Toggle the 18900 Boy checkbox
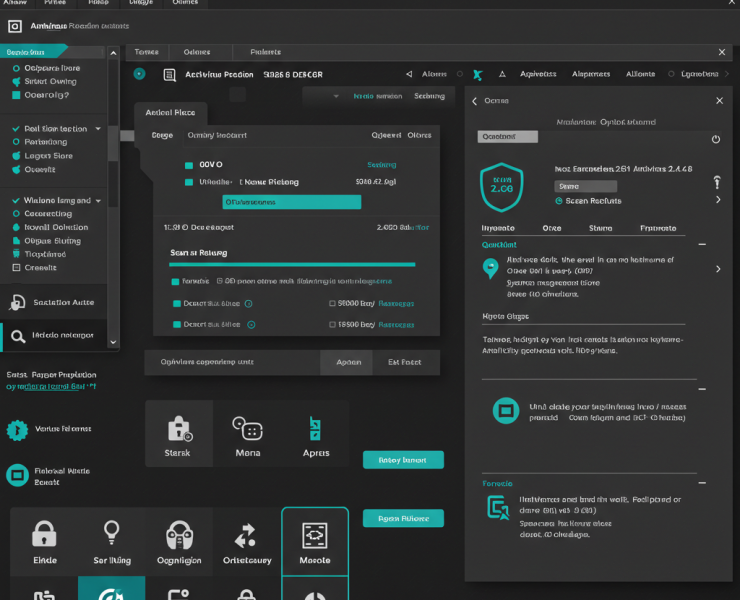 (x=332, y=325)
